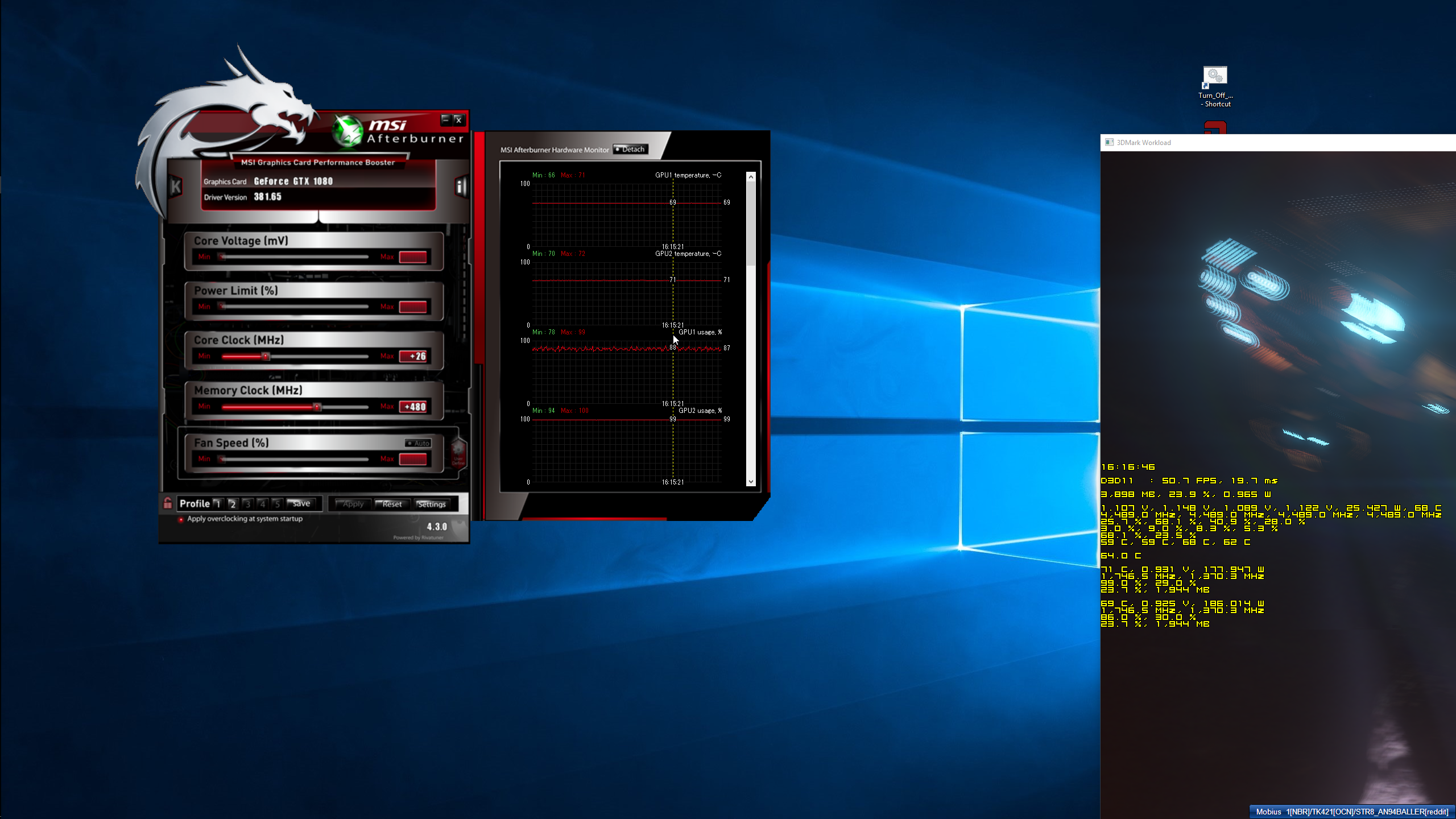Image resolution: width=1456 pixels, height=819 pixels.
Task: Minimize the MSI Afterburner window
Action: click(x=446, y=119)
